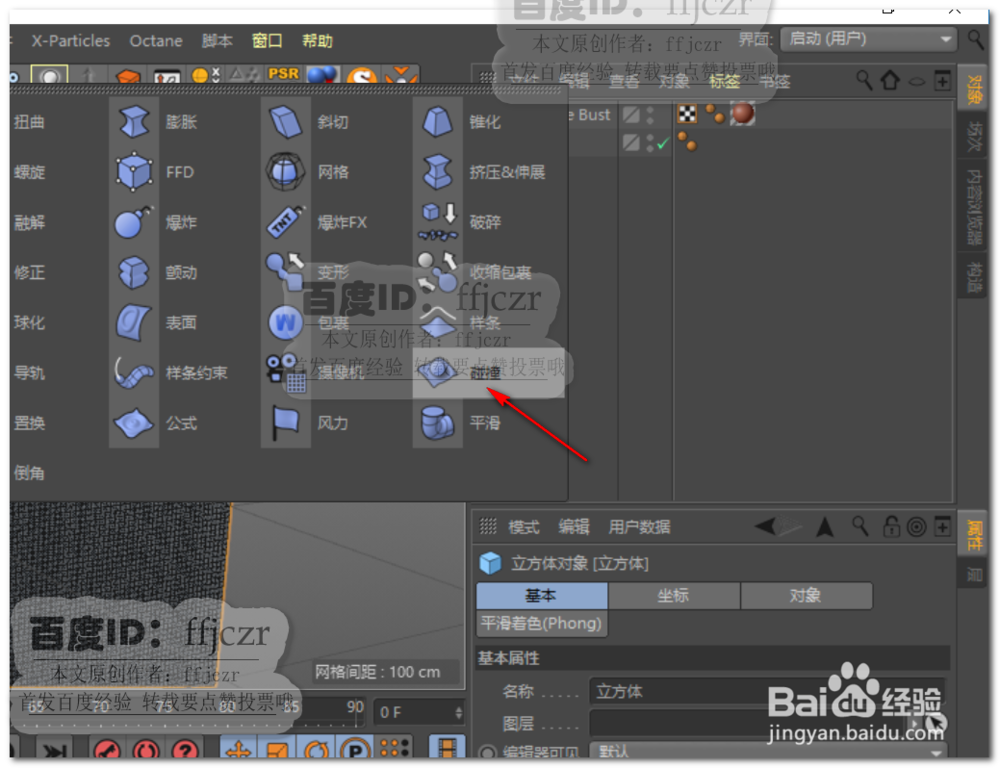Select the 斜切 (Shear) deformer icon
The height and width of the screenshot is (768, 1000).
pyautogui.click(x=286, y=121)
